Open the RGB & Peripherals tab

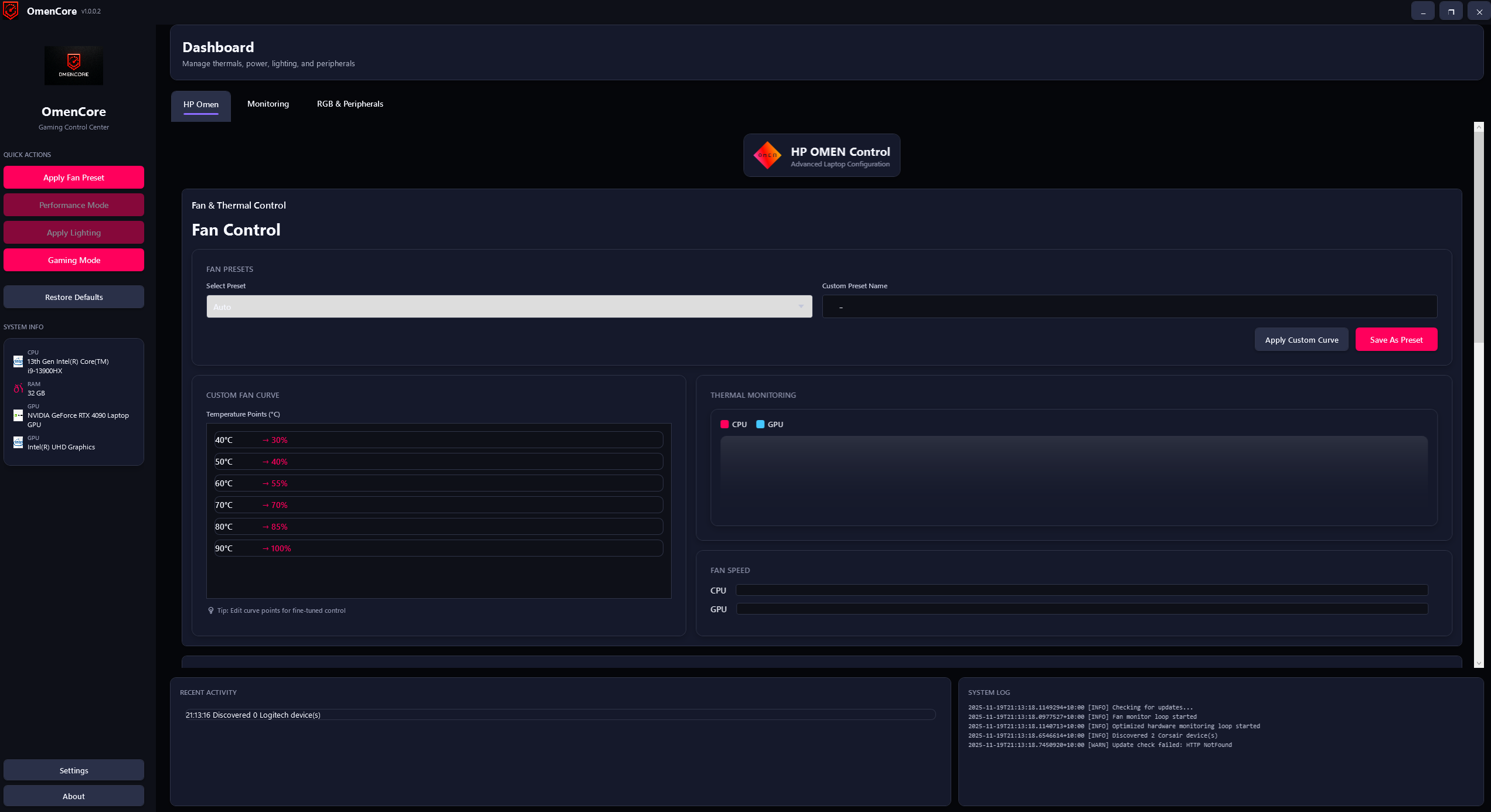click(349, 104)
